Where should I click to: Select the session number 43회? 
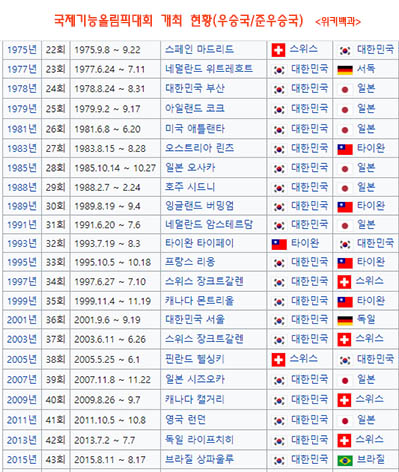tap(55, 460)
